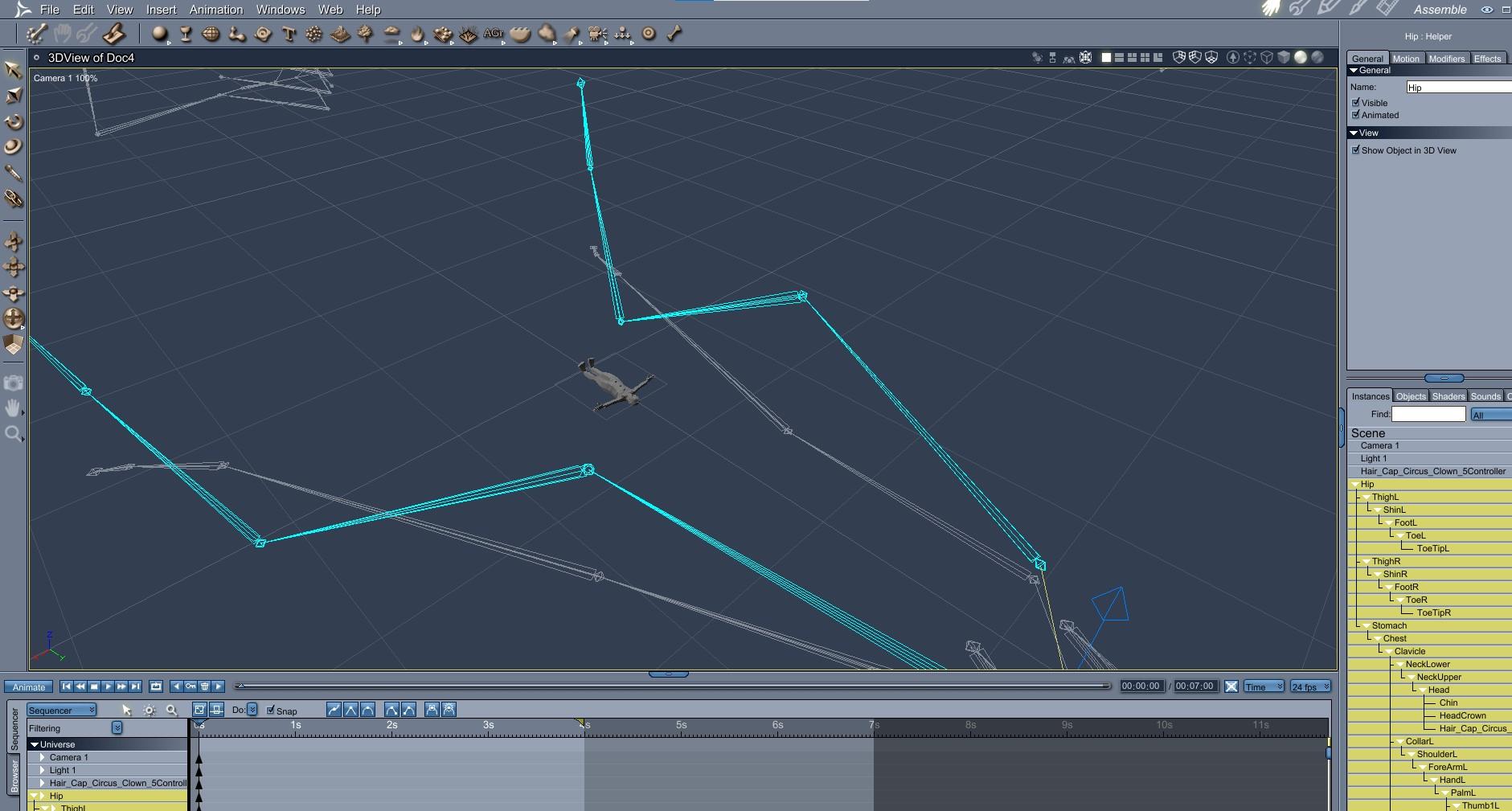This screenshot has width=1512, height=811.
Task: Toggle the Snap checkbox in sequencer
Action: pyautogui.click(x=271, y=710)
